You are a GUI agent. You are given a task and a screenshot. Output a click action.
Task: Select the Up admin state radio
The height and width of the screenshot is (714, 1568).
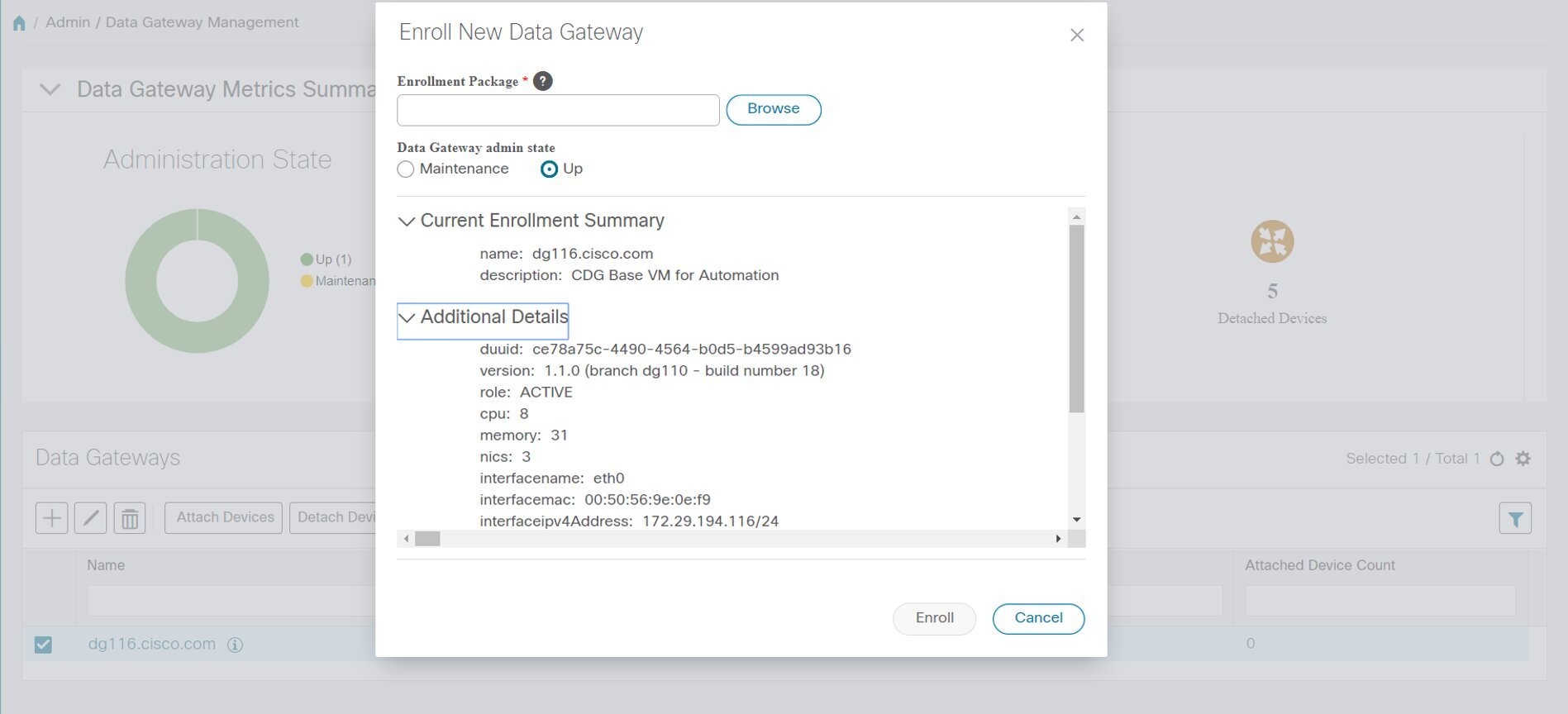[x=549, y=169]
